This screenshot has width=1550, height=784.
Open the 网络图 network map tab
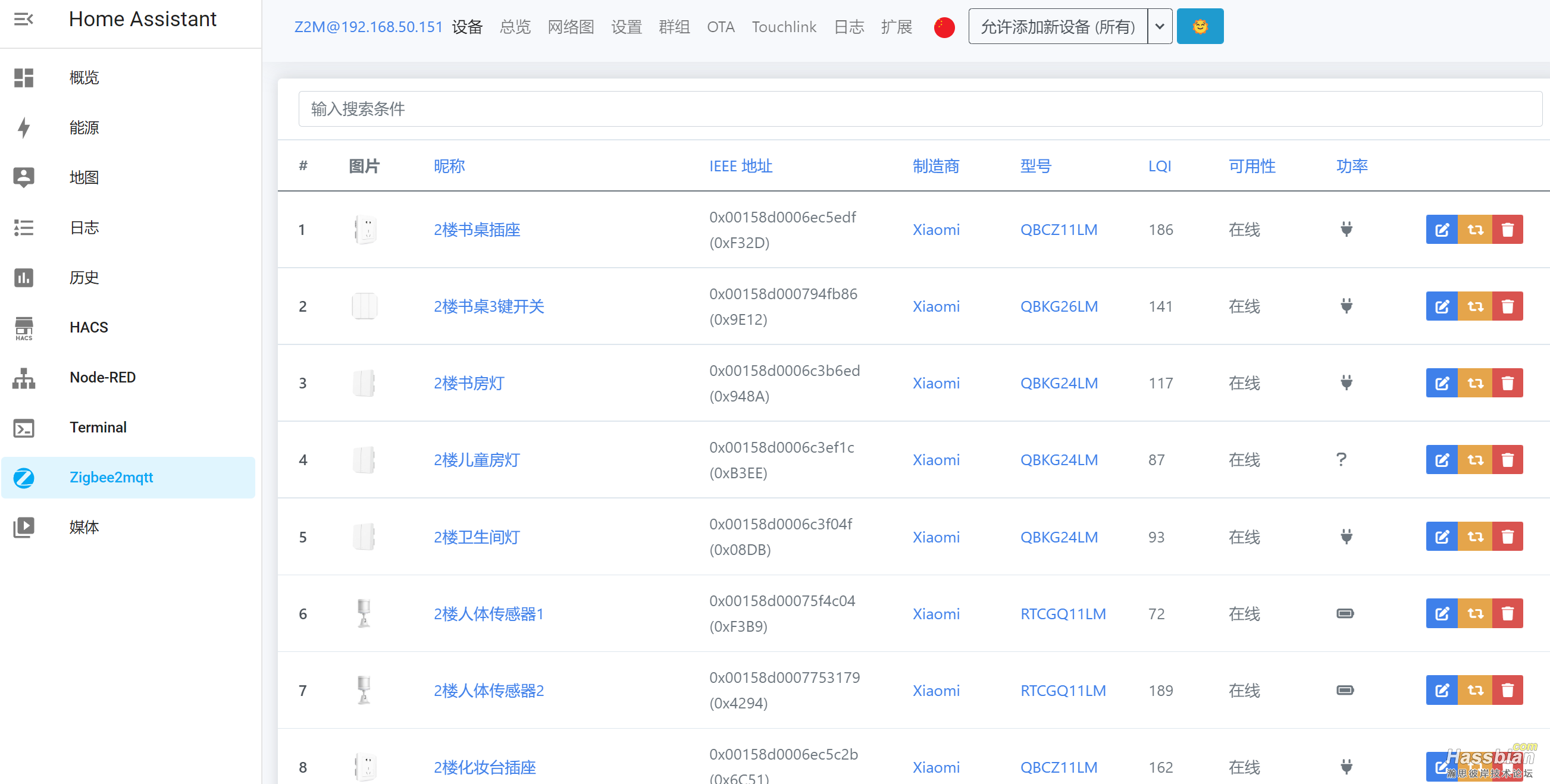(x=571, y=27)
